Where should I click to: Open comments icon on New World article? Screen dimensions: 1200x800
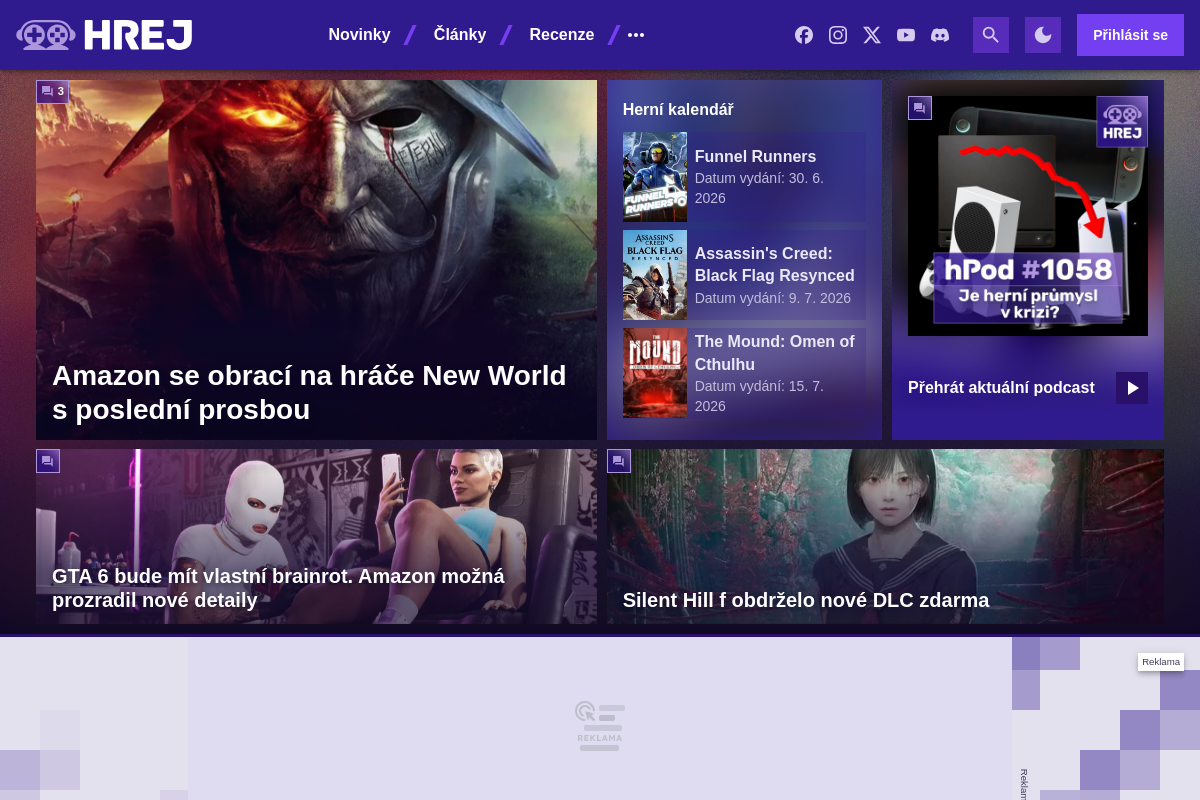pos(53,91)
